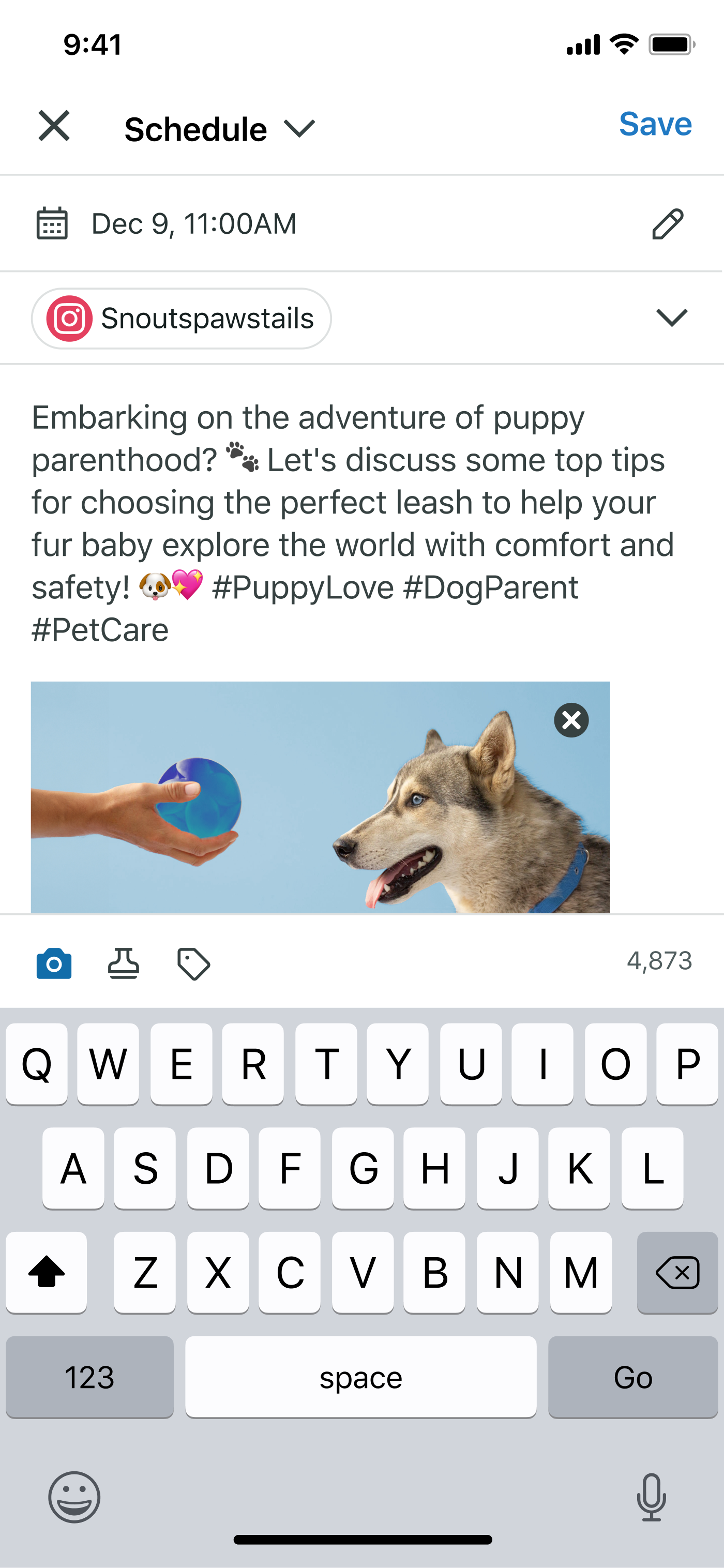Place cursor in the caption text
This screenshot has width=724, height=1568.
click(x=353, y=523)
